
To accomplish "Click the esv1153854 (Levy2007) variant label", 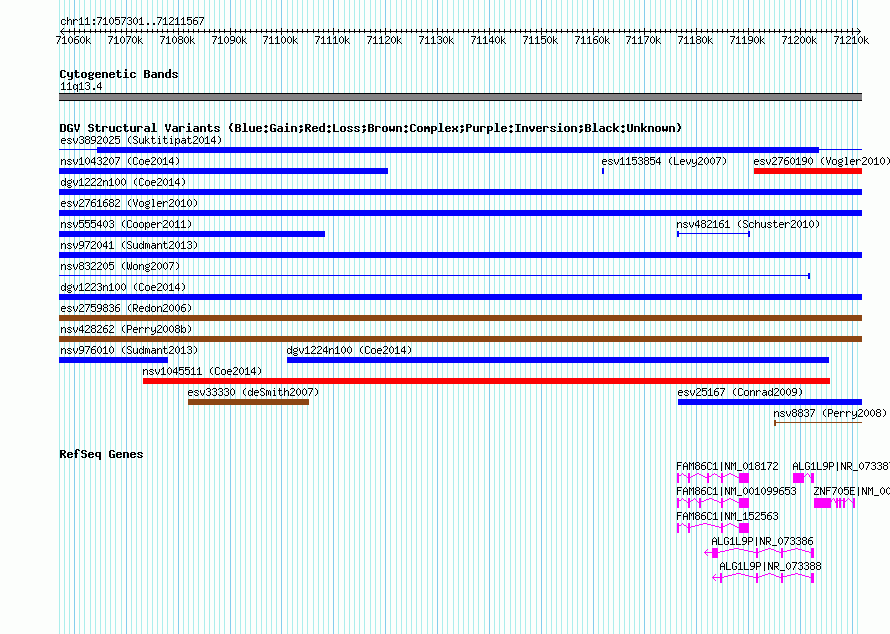I will coord(664,161).
